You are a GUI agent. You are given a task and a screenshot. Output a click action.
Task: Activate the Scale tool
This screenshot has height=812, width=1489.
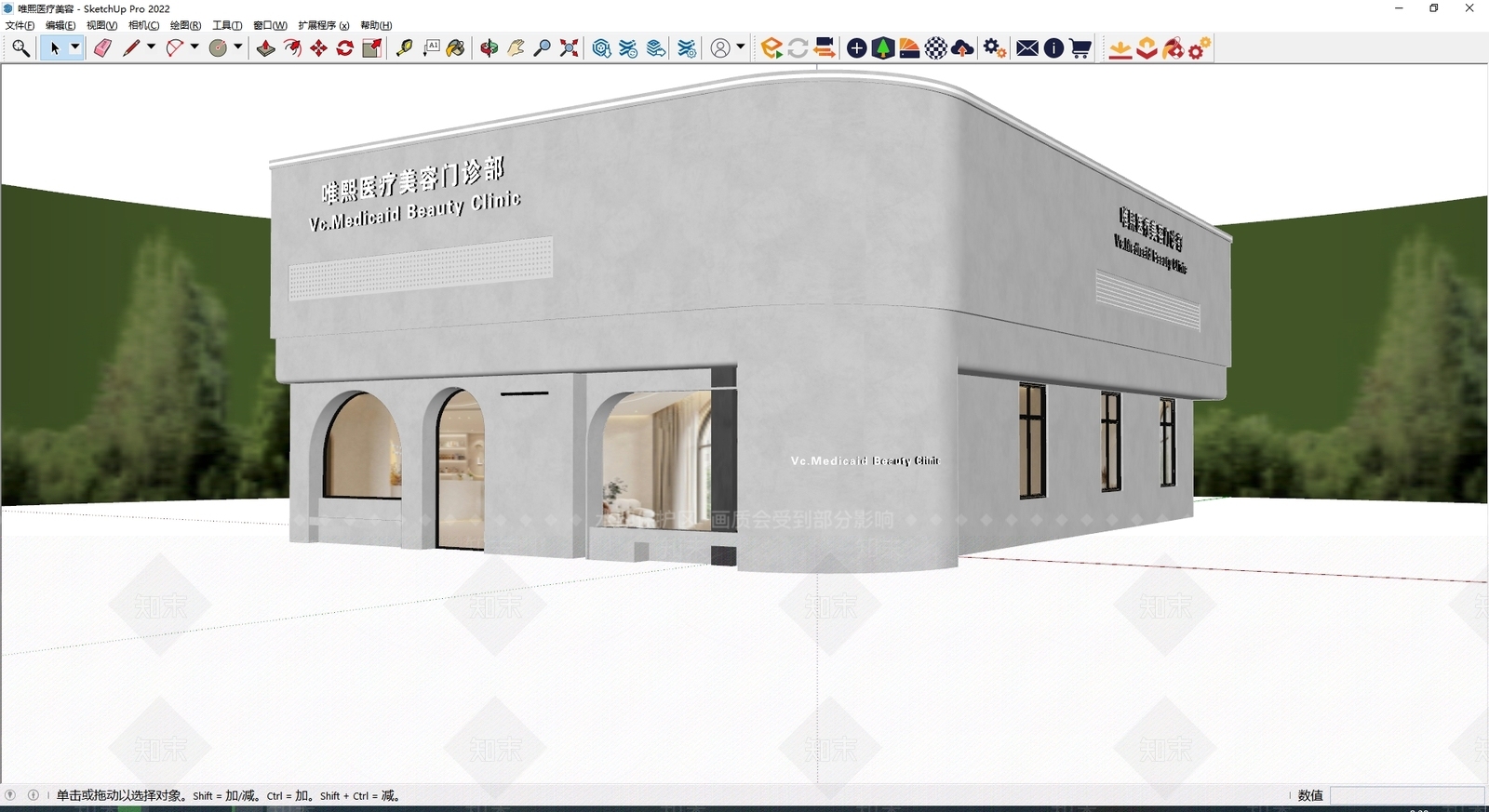click(372, 48)
